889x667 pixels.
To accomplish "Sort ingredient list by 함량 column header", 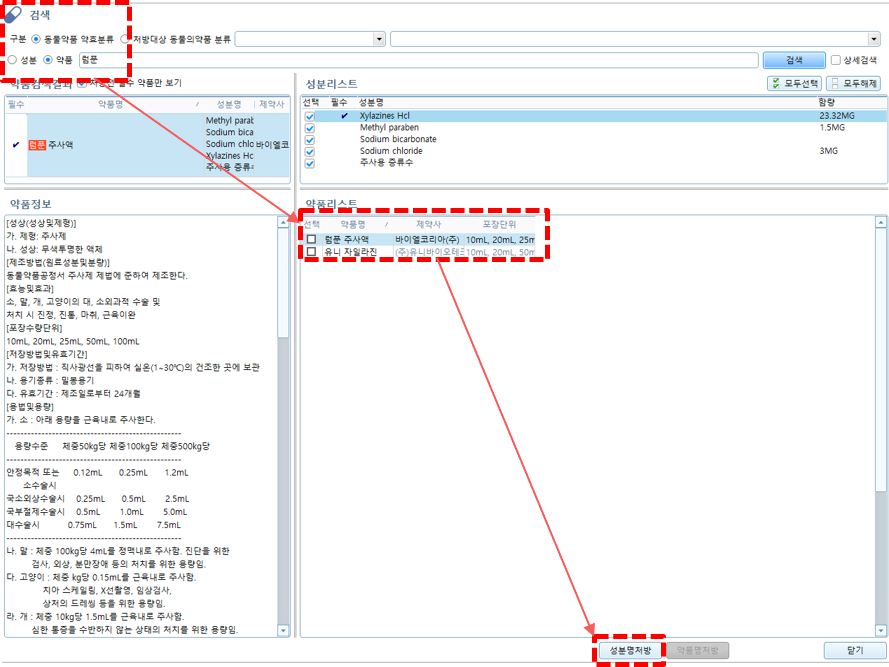I will 826,102.
